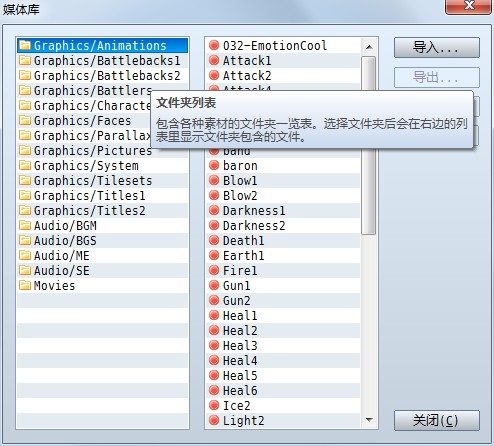Viewport: 494px width, 446px height.
Task: Click the red dot icon beside Darkness1
Action: [214, 210]
